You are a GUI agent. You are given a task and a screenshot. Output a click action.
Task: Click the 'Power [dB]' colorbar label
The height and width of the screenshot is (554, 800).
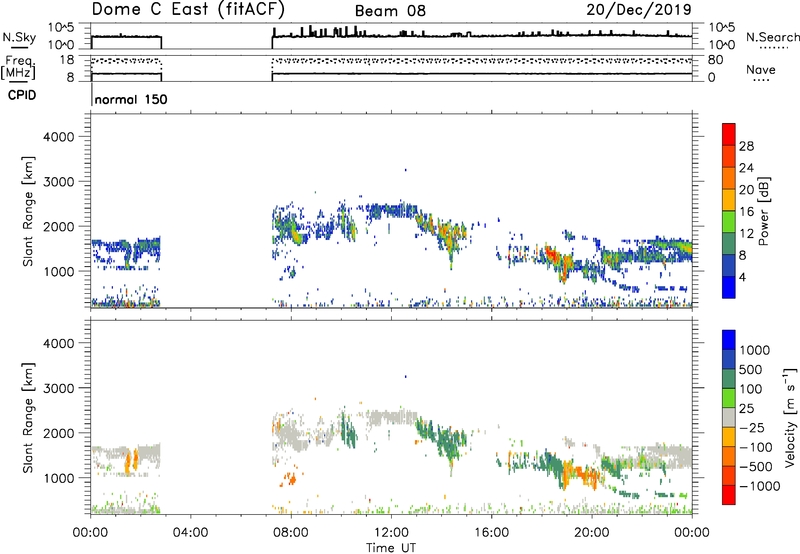tap(764, 211)
